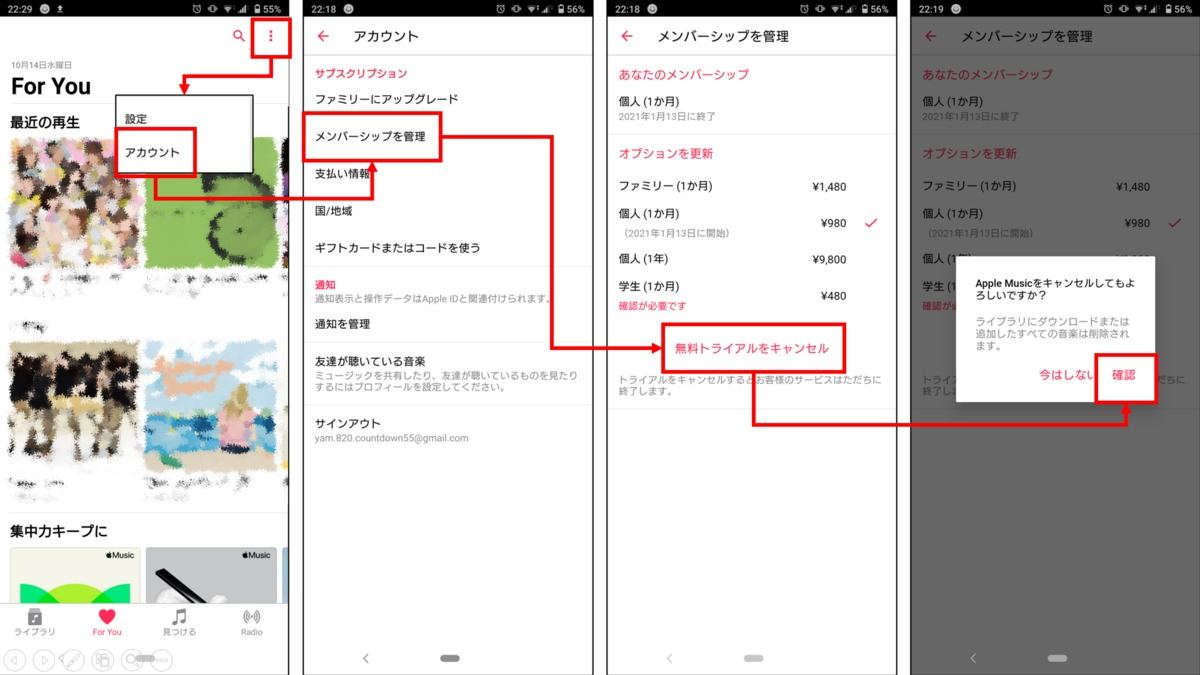Tap the Android back chevron below アカウント screen
The height and width of the screenshot is (675, 1200).
point(366,658)
